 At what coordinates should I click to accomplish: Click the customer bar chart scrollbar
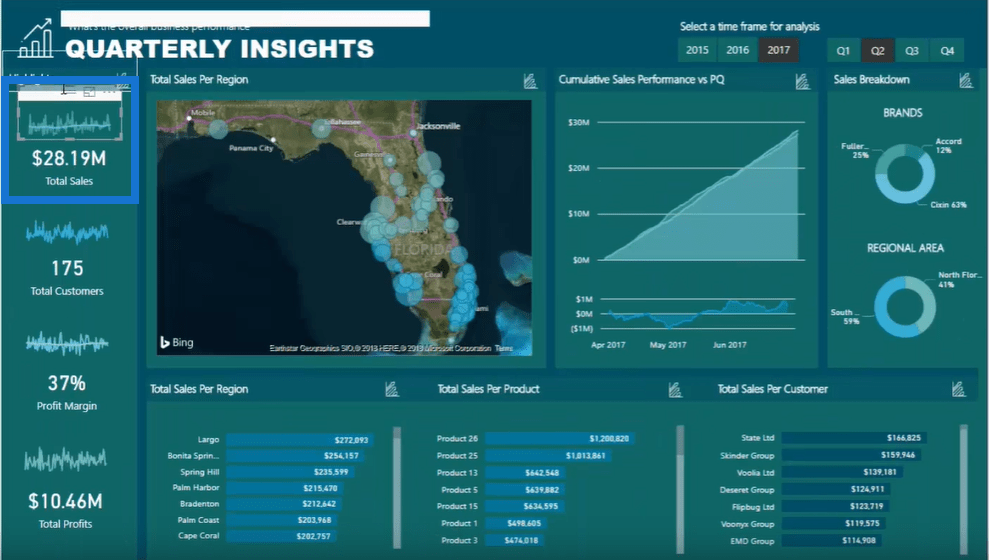coord(963,487)
